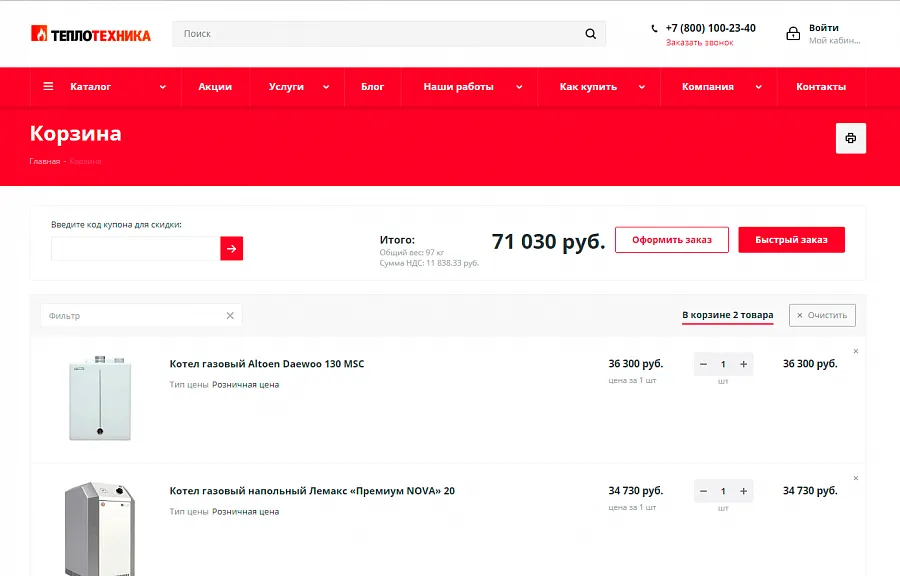
Task: Click the Главная breadcrumb link
Action: 45,161
